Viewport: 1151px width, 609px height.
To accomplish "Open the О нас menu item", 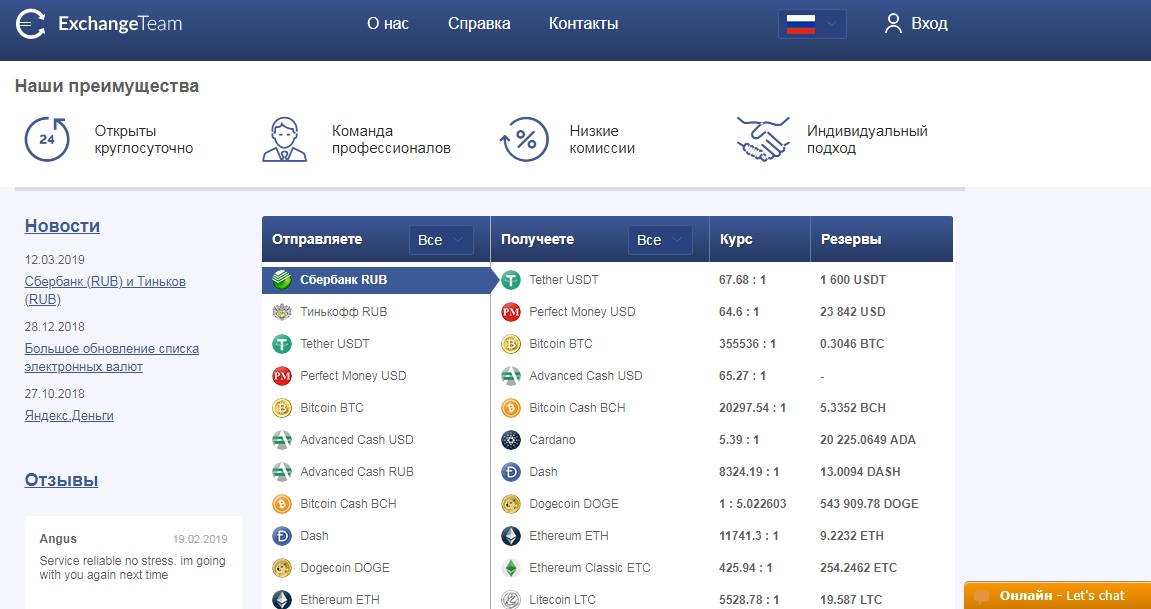I will pyautogui.click(x=388, y=24).
